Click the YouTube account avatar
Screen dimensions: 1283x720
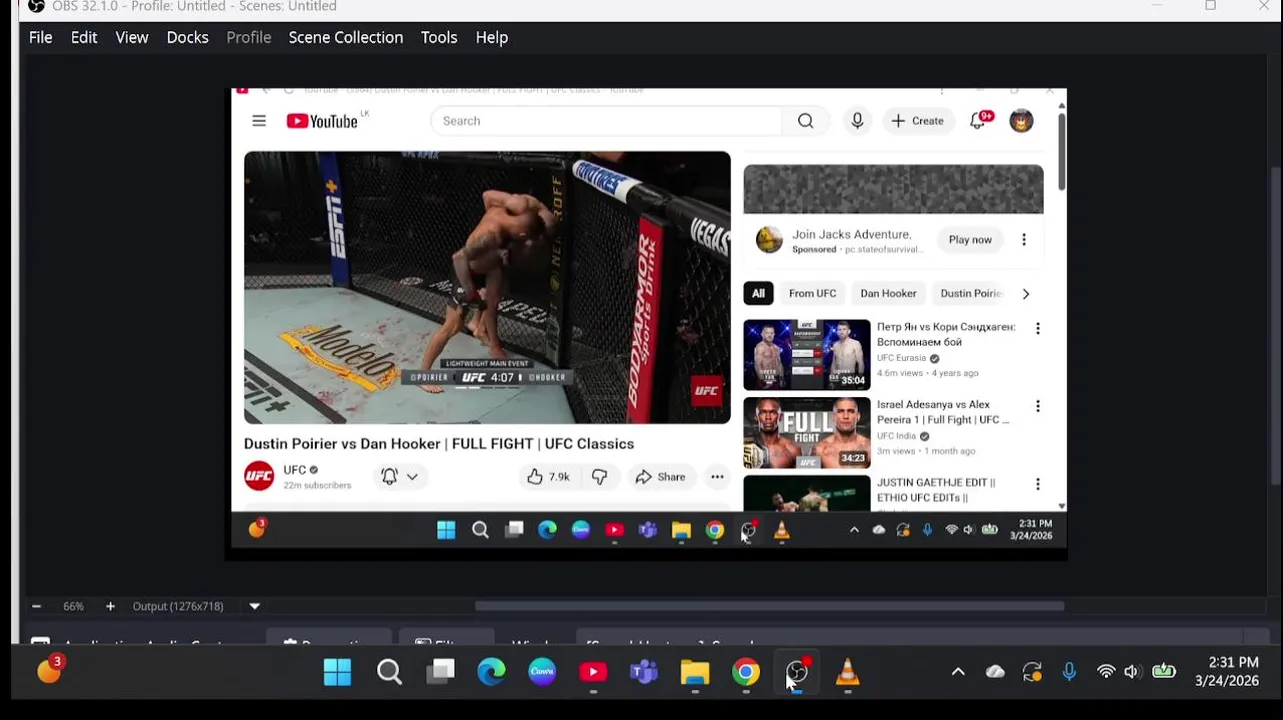pyautogui.click(x=1021, y=121)
